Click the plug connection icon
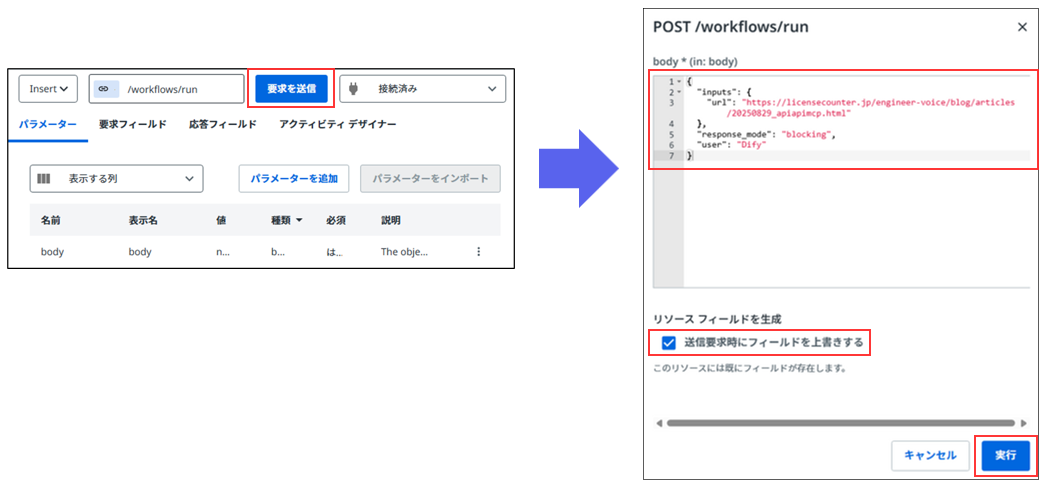The height and width of the screenshot is (487, 1047). coord(355,89)
